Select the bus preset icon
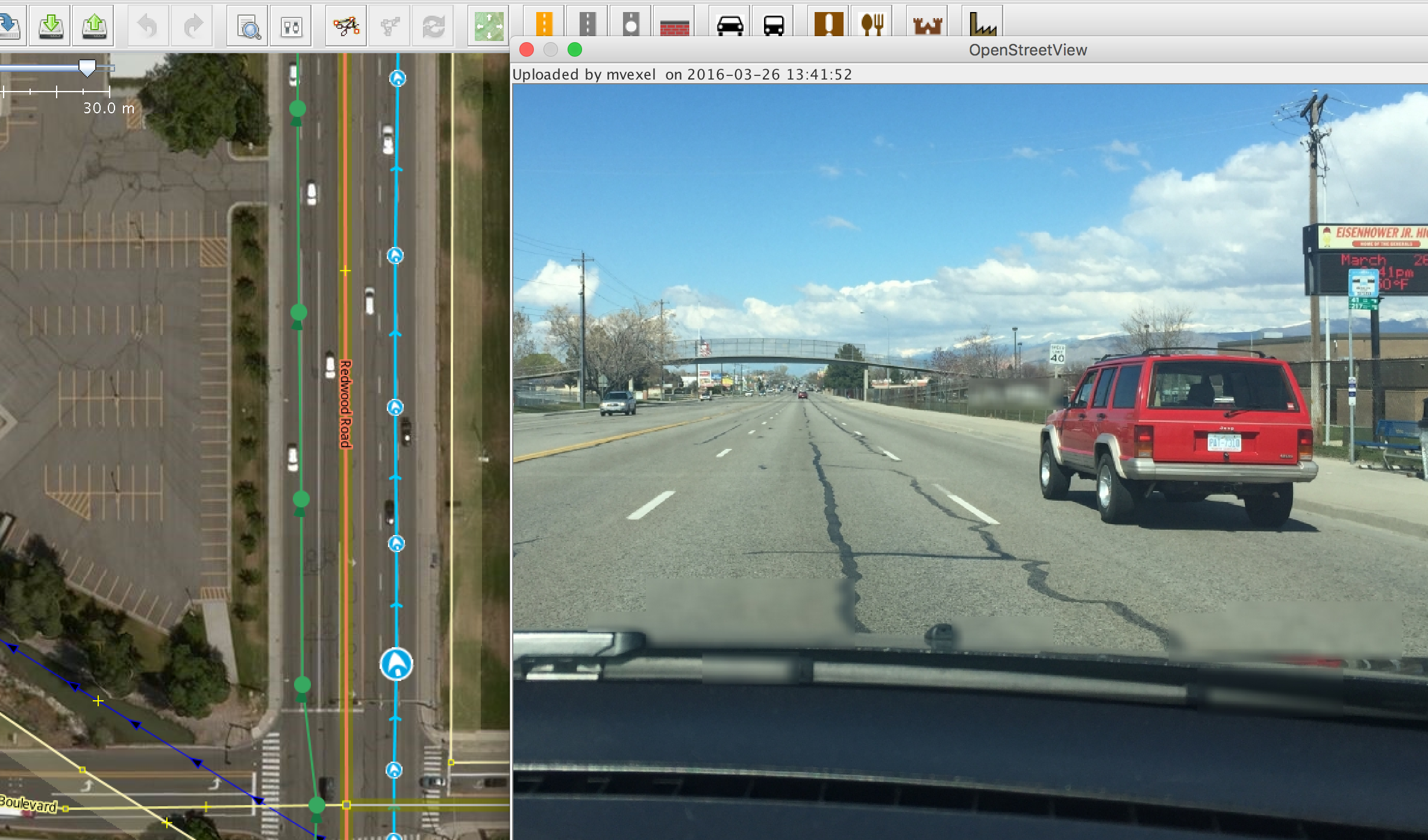Image resolution: width=1428 pixels, height=840 pixels. click(774, 24)
